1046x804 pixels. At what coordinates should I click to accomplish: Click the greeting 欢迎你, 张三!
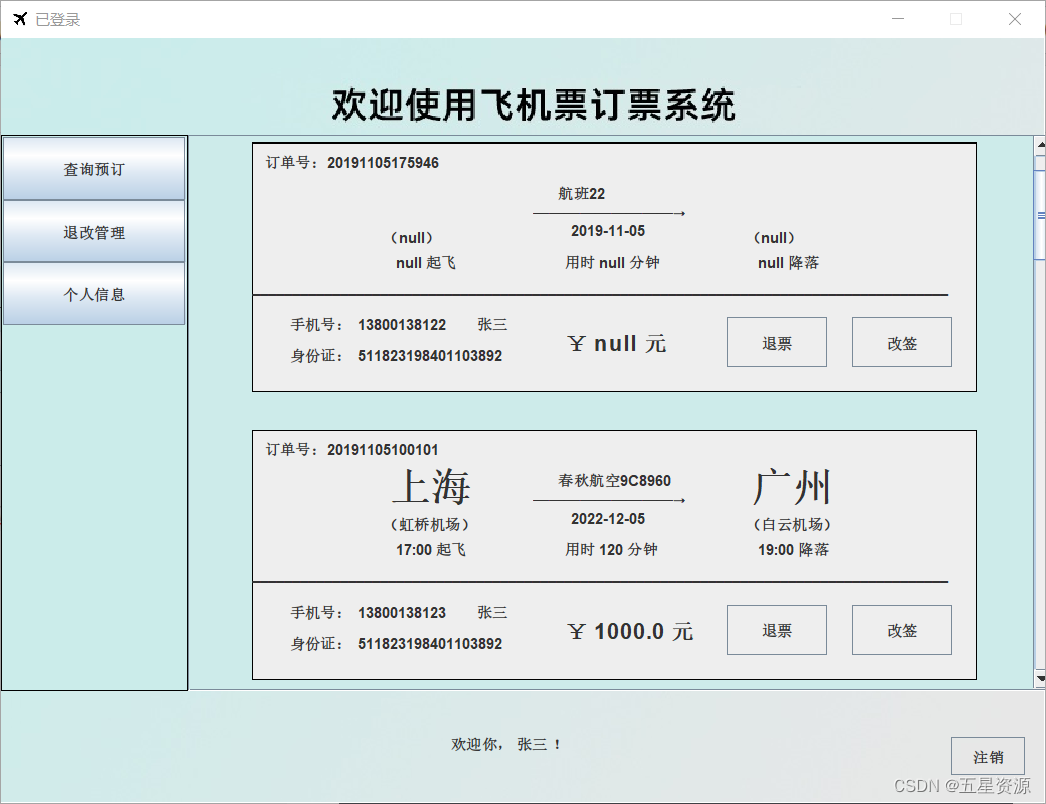point(507,744)
